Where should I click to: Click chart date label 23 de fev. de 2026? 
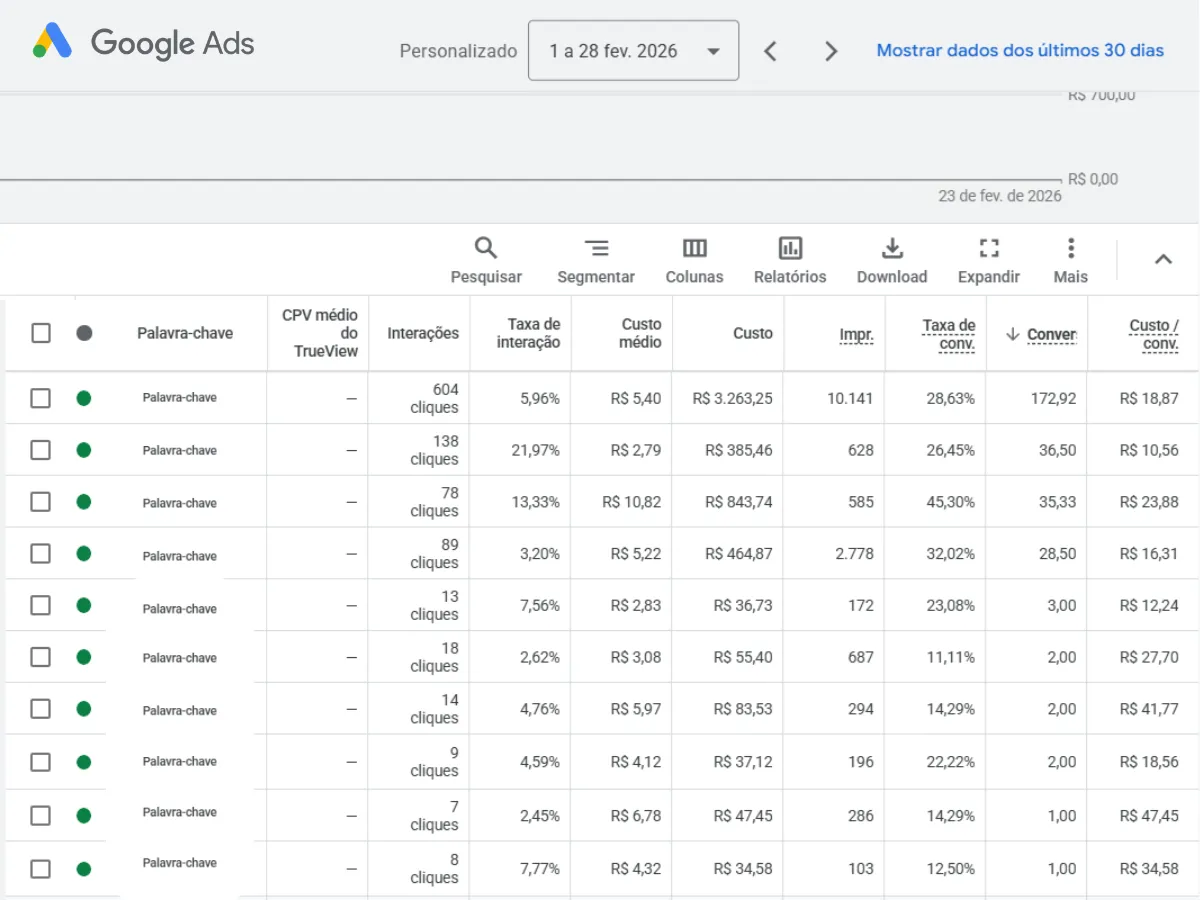coord(1000,196)
